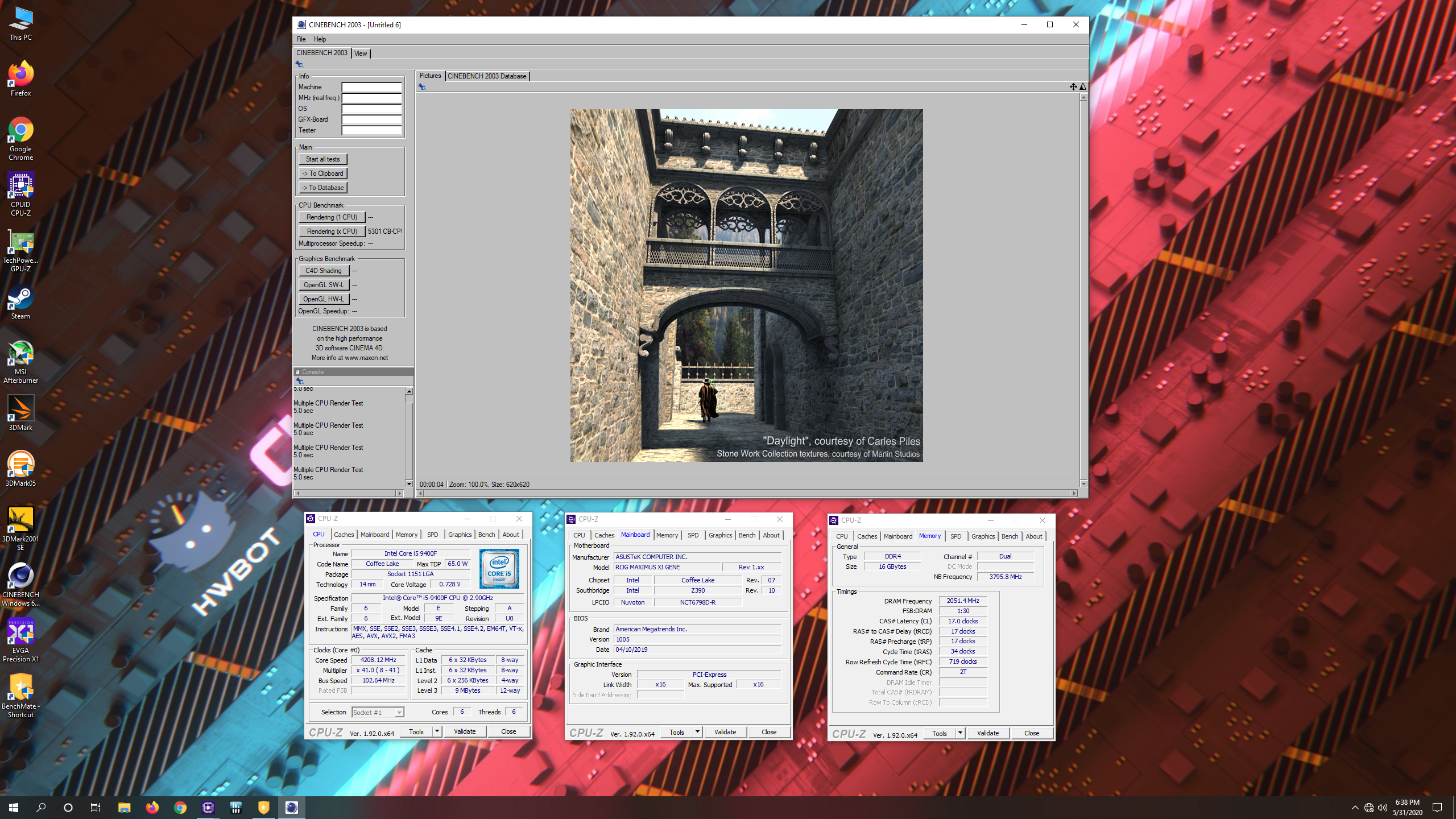The height and width of the screenshot is (819, 1456).
Task: Expand Tools dropdown arrow in first CPU-Z
Action: tap(437, 732)
